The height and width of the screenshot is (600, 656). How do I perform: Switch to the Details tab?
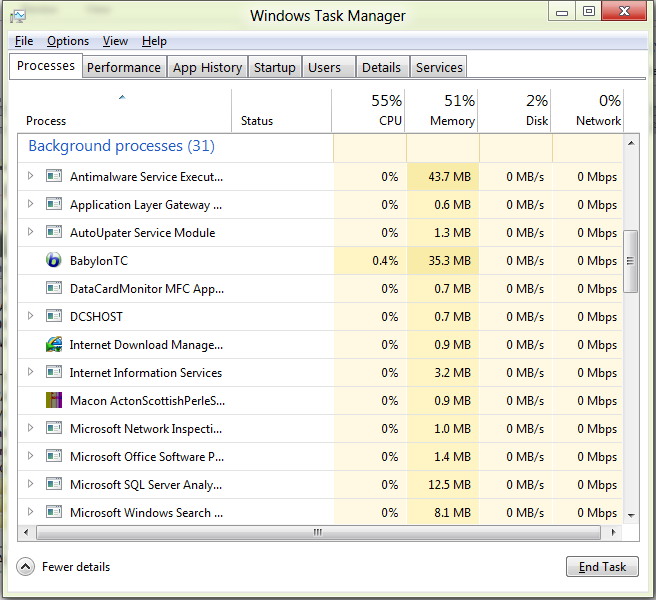(x=382, y=67)
